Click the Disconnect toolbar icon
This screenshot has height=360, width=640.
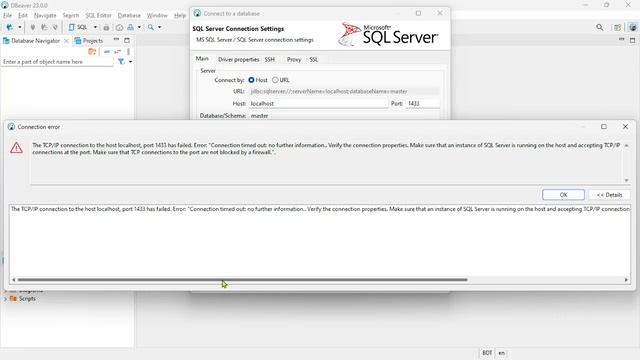[55, 27]
